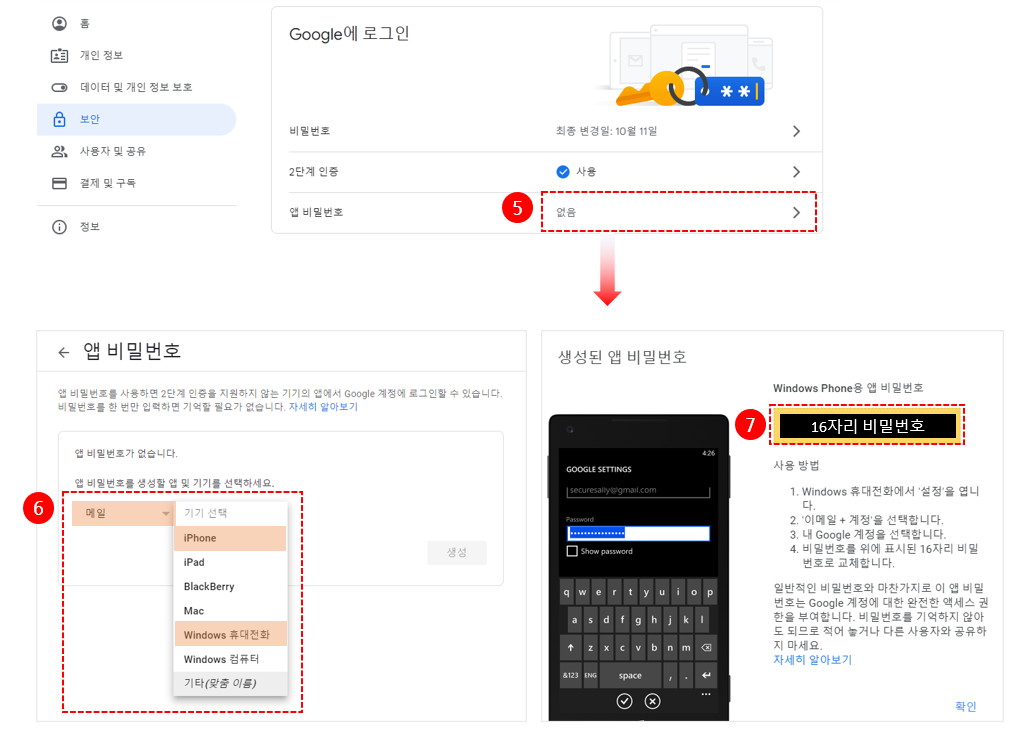Open the 정보 info icon
Viewport: 1024px width, 734px height.
(59, 227)
